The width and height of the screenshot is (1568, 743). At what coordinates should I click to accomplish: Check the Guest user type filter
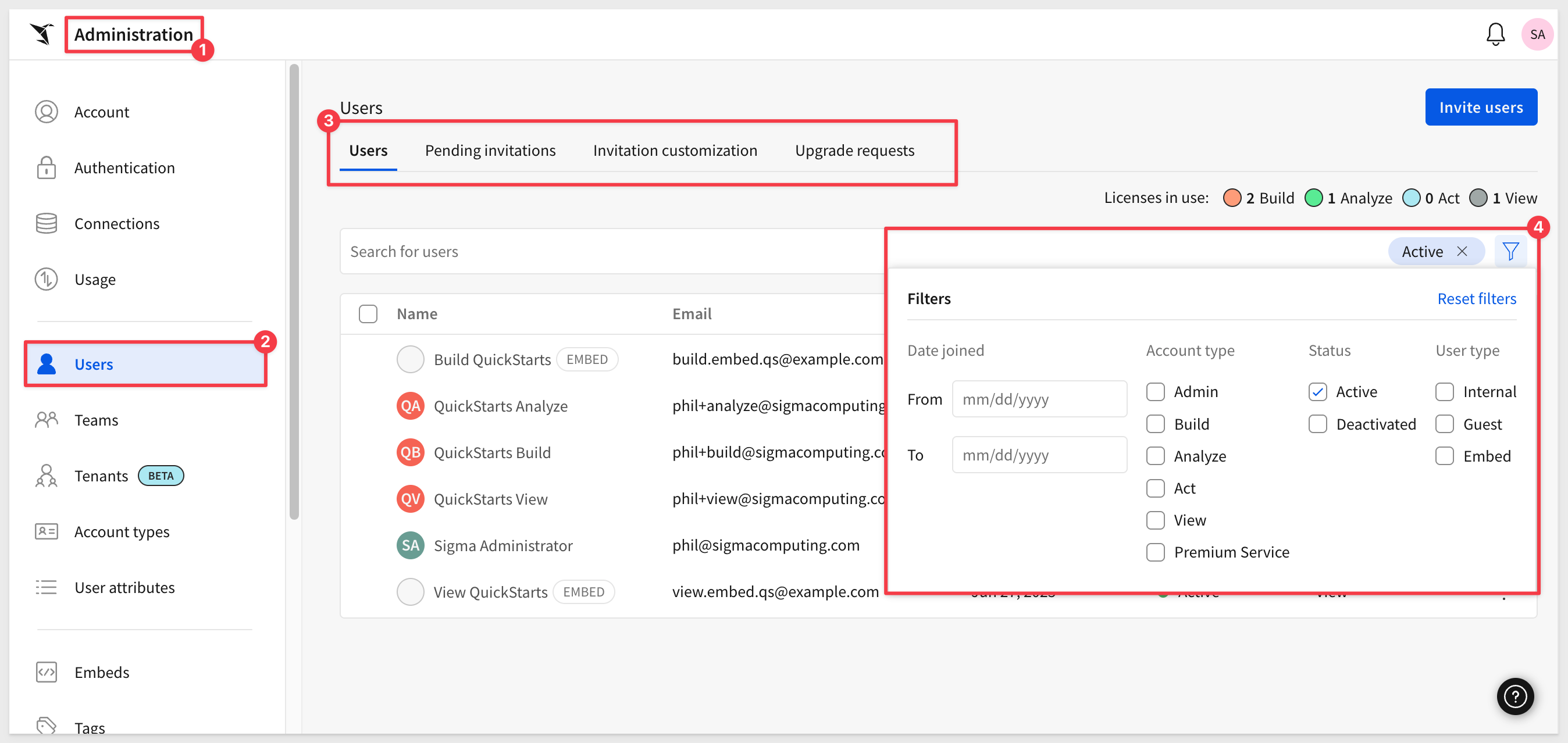[x=1445, y=423]
